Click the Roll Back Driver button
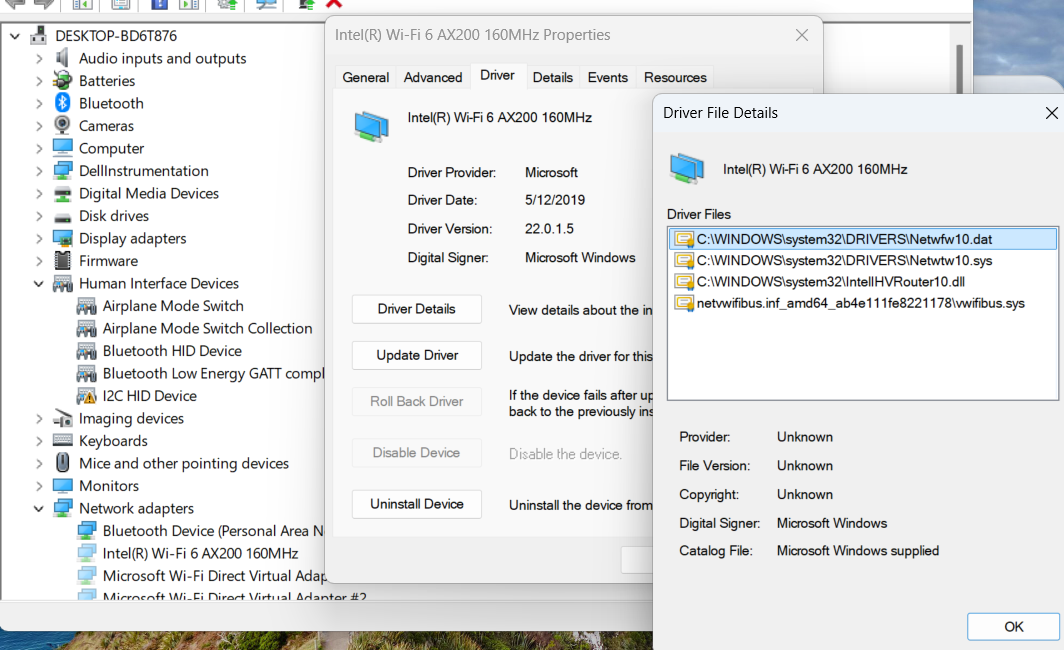 (x=417, y=401)
